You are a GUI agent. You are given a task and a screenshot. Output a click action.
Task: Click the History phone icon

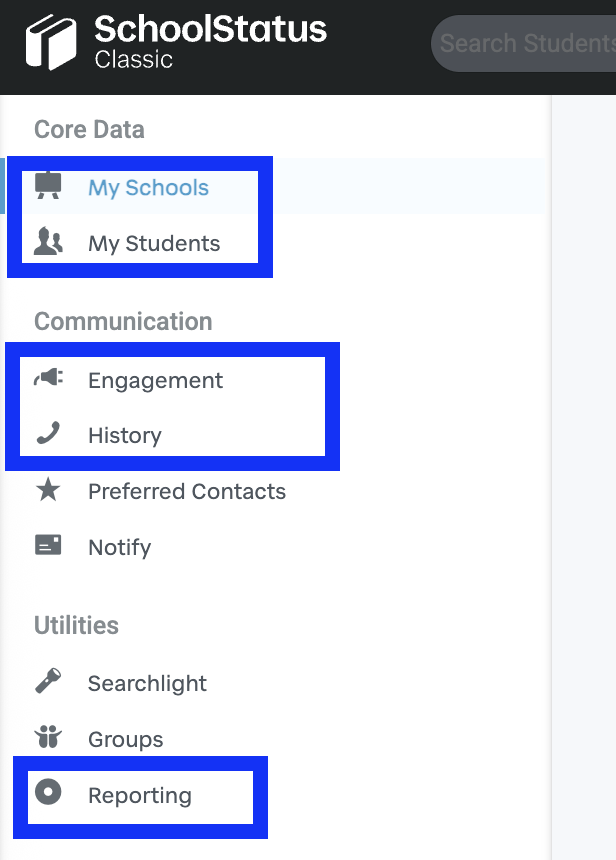coord(48,434)
